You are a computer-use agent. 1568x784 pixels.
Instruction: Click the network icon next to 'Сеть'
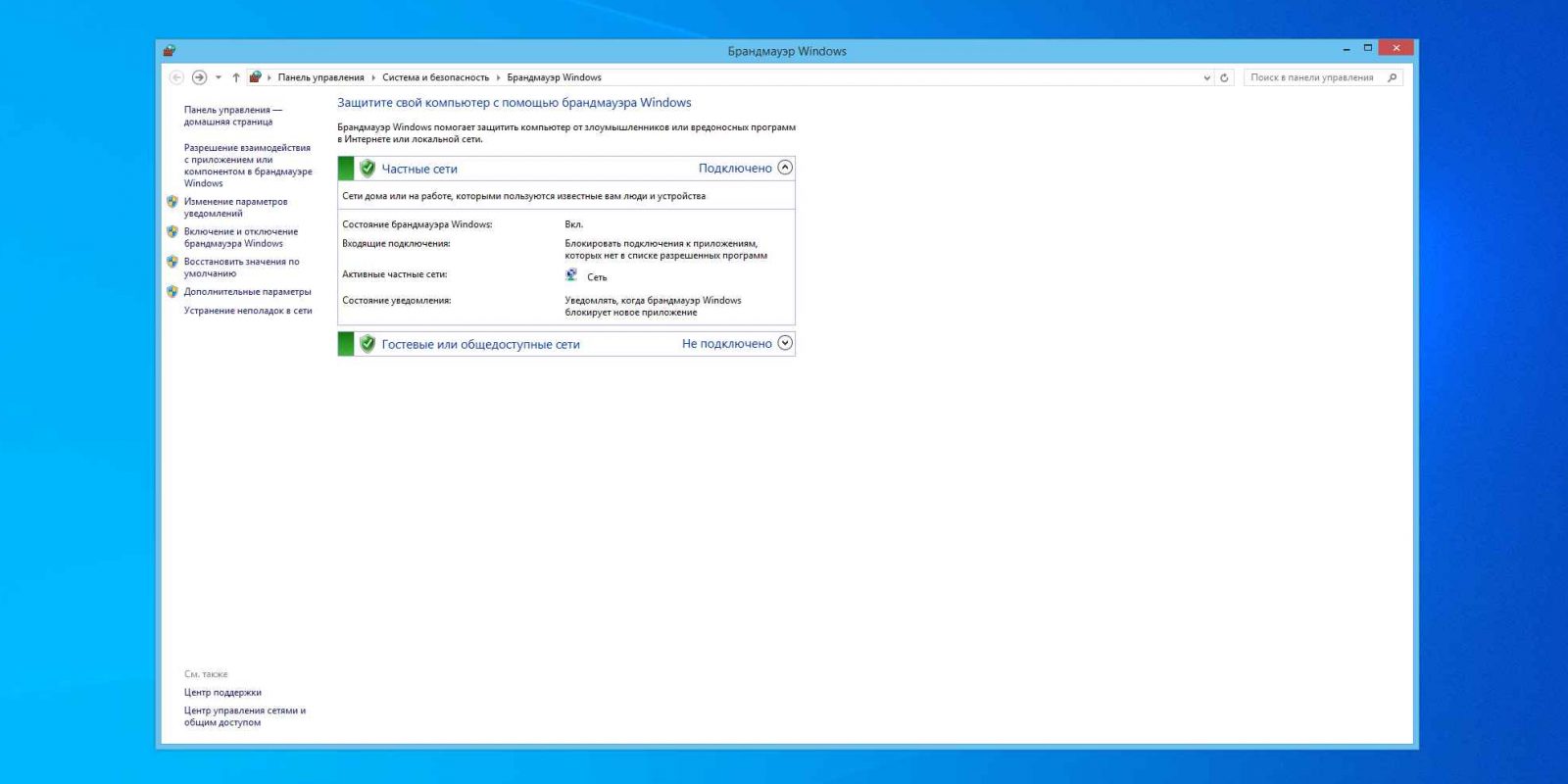pyautogui.click(x=571, y=275)
